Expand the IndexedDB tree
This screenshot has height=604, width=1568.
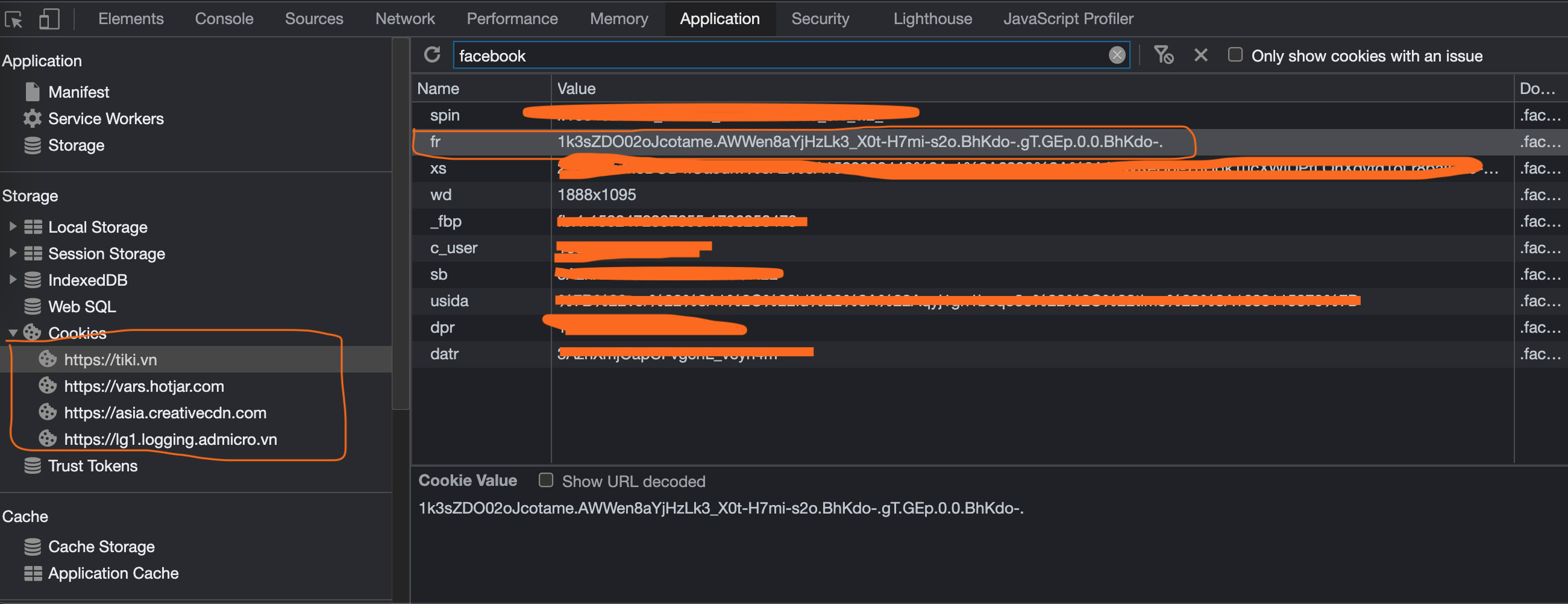coord(13,280)
